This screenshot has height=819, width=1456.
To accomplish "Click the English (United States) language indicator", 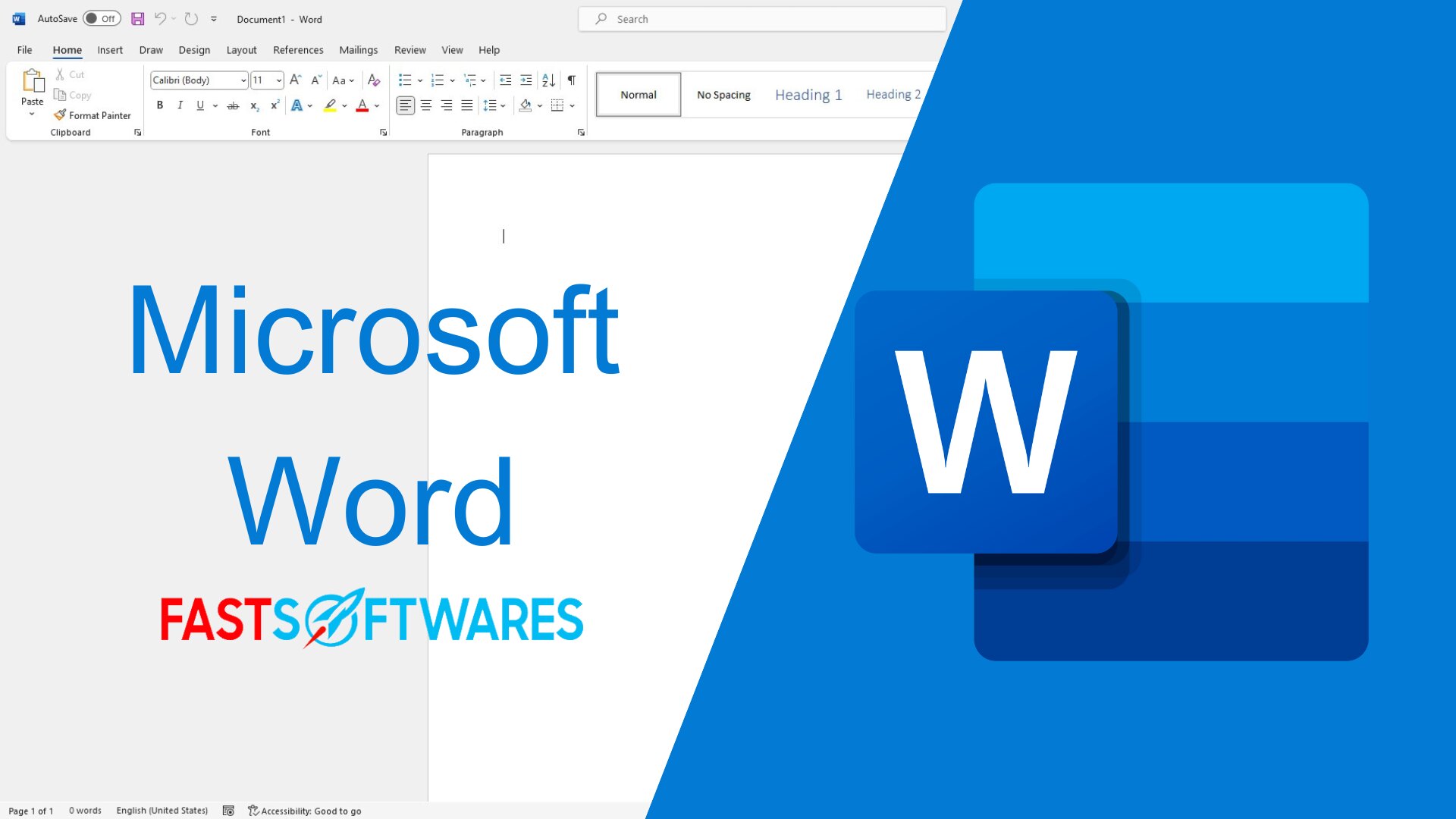I will pos(162,811).
